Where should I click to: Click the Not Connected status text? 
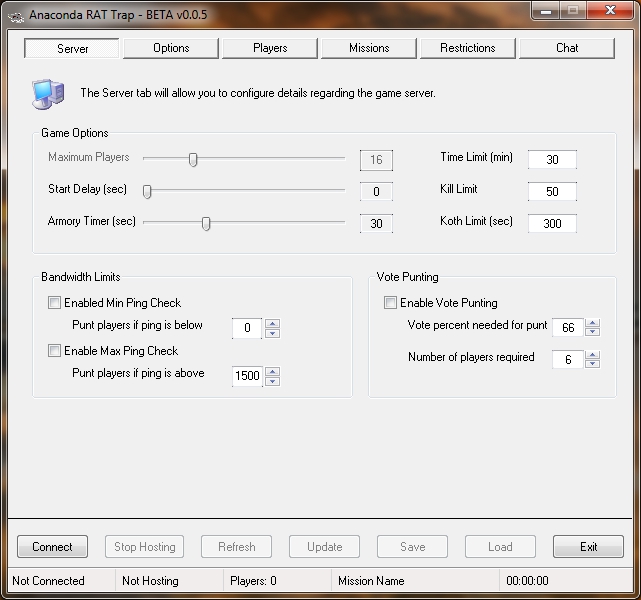coord(48,581)
